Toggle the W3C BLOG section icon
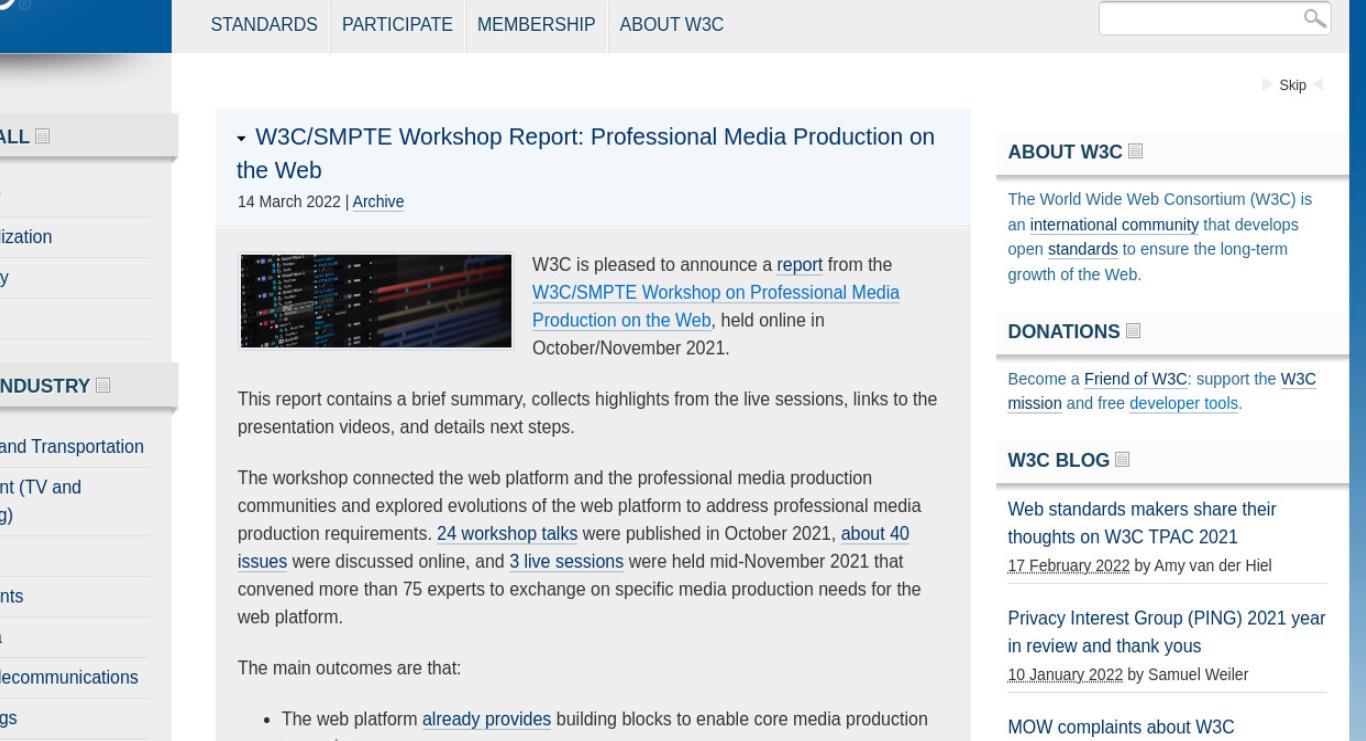This screenshot has width=1366, height=741. pyautogui.click(x=1122, y=460)
